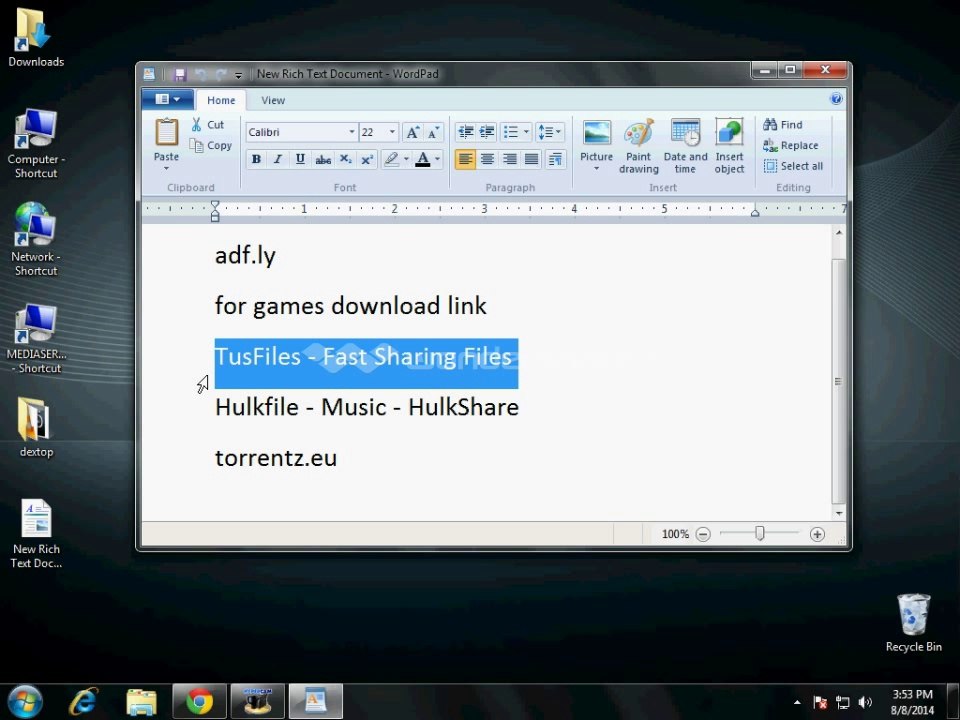The height and width of the screenshot is (720, 960).
Task: Switch to the Home tab
Action: (x=221, y=100)
